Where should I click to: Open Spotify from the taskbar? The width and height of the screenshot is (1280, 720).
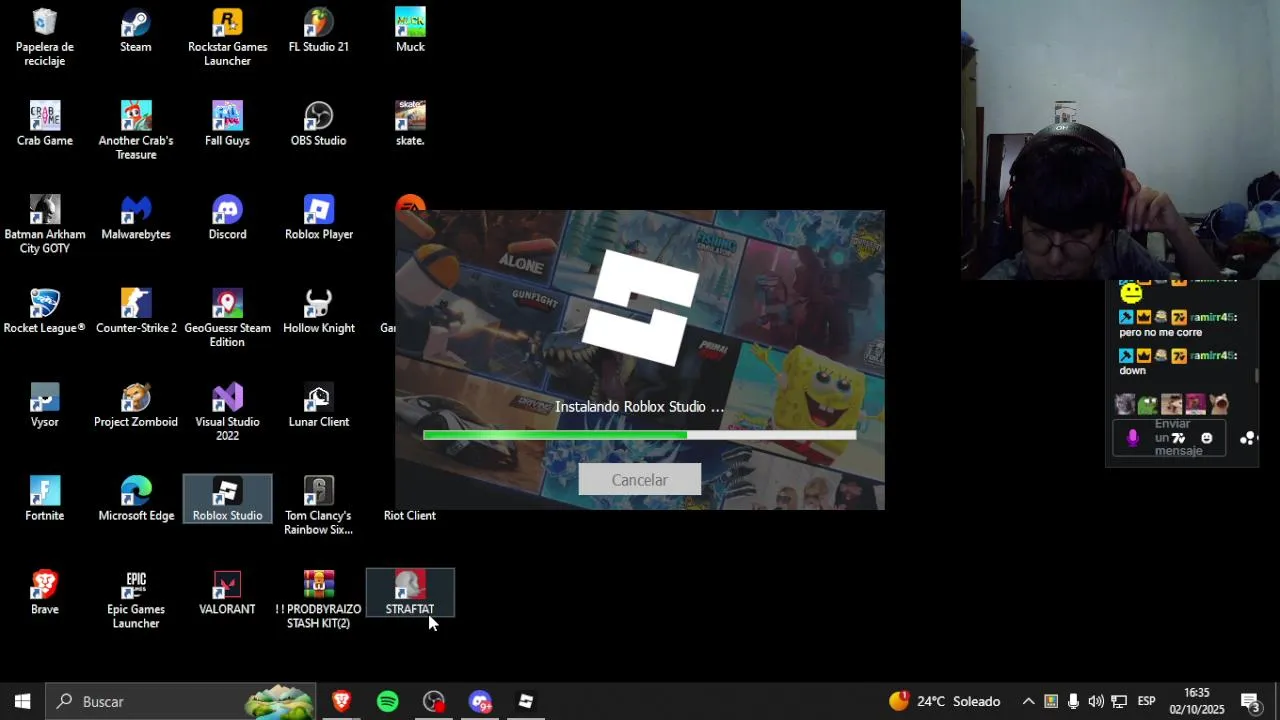click(x=388, y=701)
